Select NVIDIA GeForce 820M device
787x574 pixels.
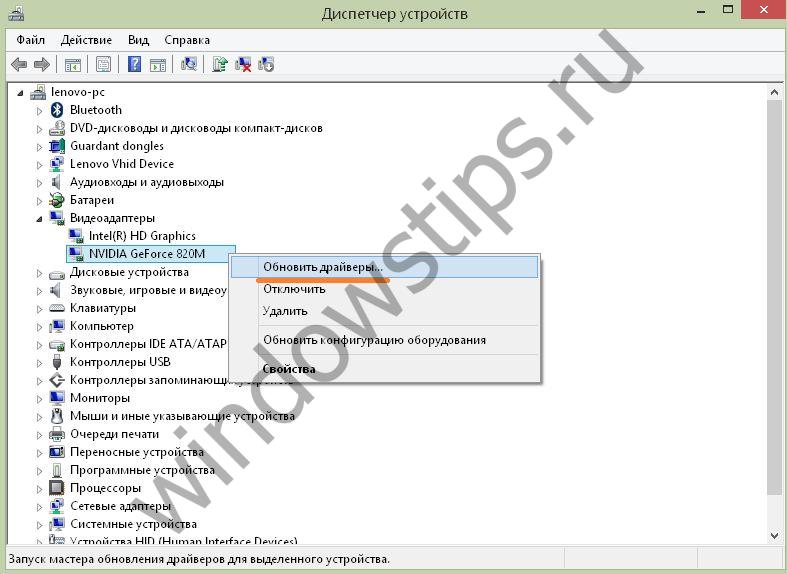(x=147, y=254)
